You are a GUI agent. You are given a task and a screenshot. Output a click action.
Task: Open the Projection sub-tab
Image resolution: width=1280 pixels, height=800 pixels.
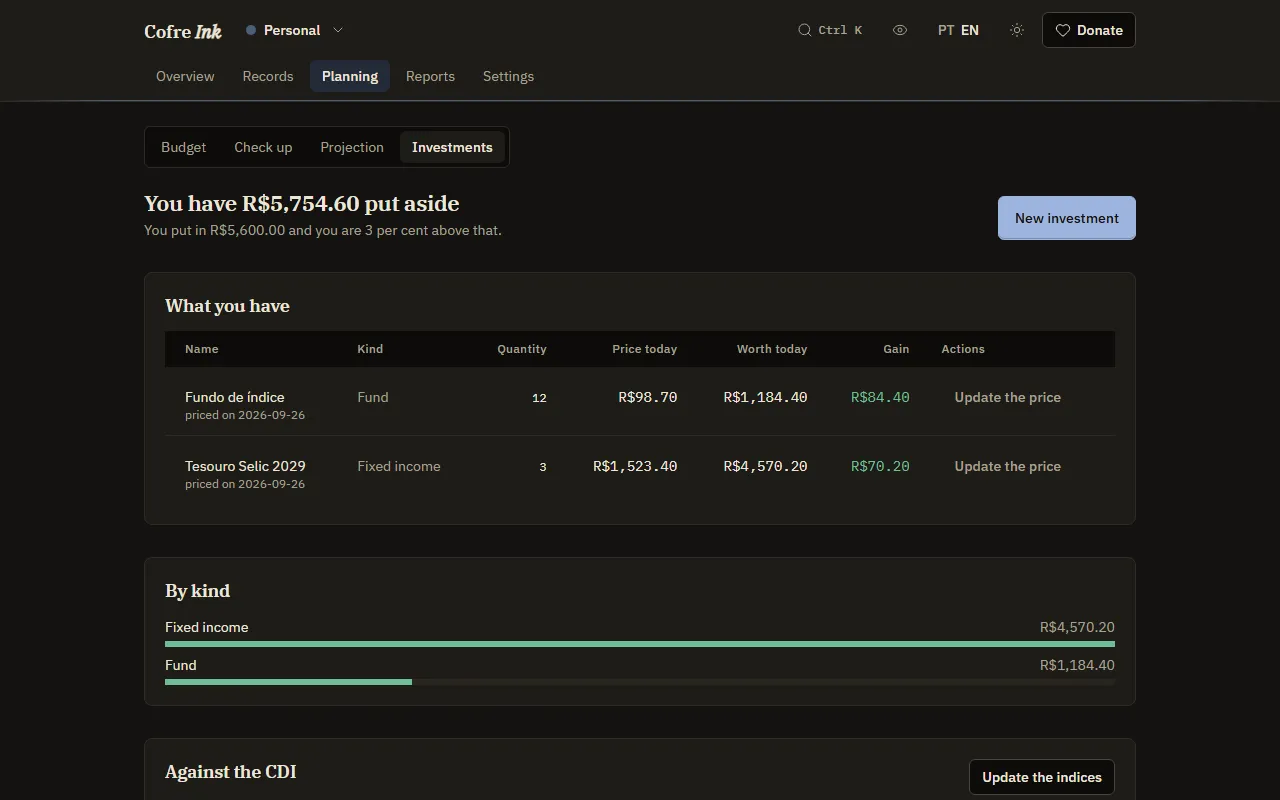point(352,147)
